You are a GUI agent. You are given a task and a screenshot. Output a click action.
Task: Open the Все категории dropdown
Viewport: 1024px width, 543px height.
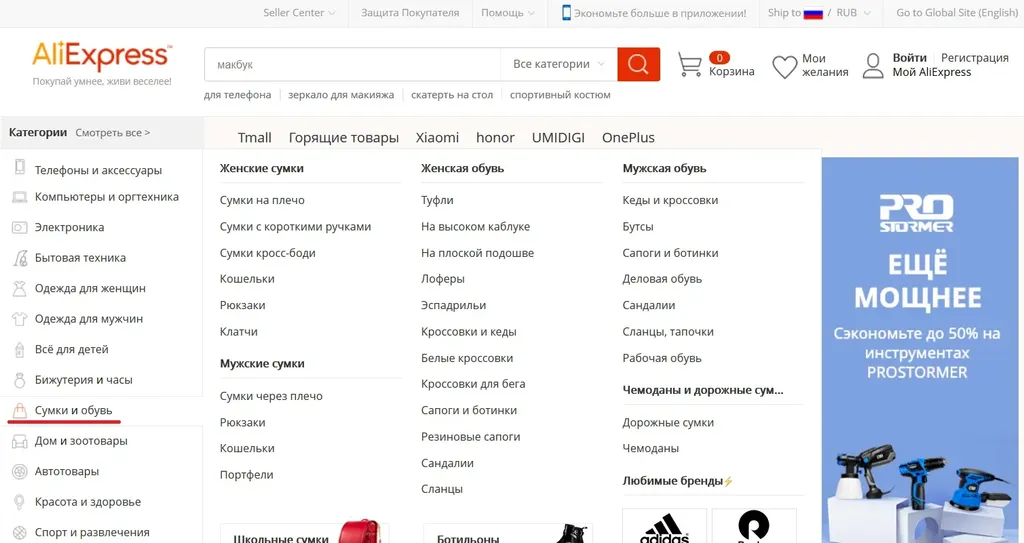558,64
